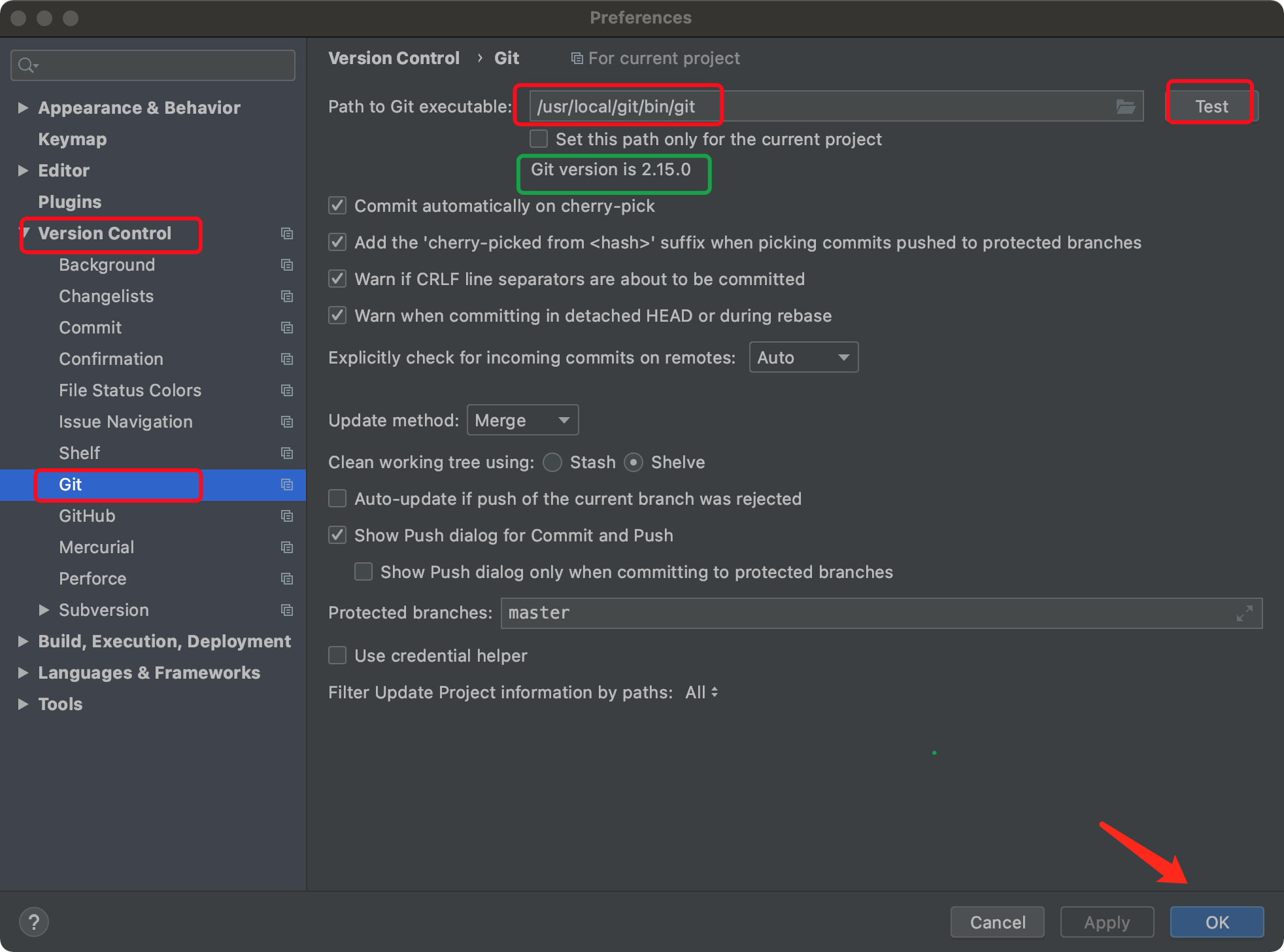Click project-level icon next to Background
The height and width of the screenshot is (952, 1284).
(x=286, y=265)
